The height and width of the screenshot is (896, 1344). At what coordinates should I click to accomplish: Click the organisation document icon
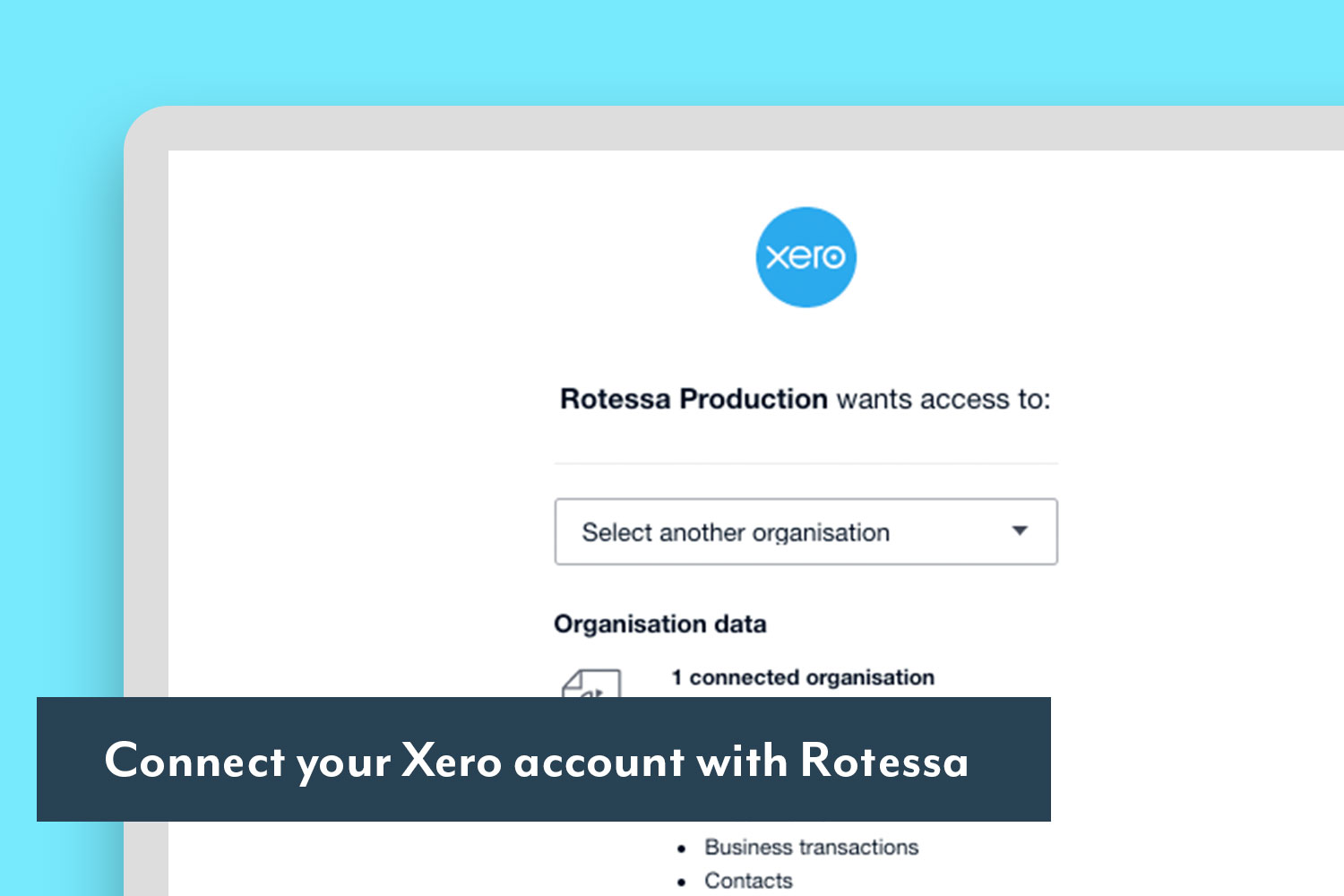coord(590,684)
